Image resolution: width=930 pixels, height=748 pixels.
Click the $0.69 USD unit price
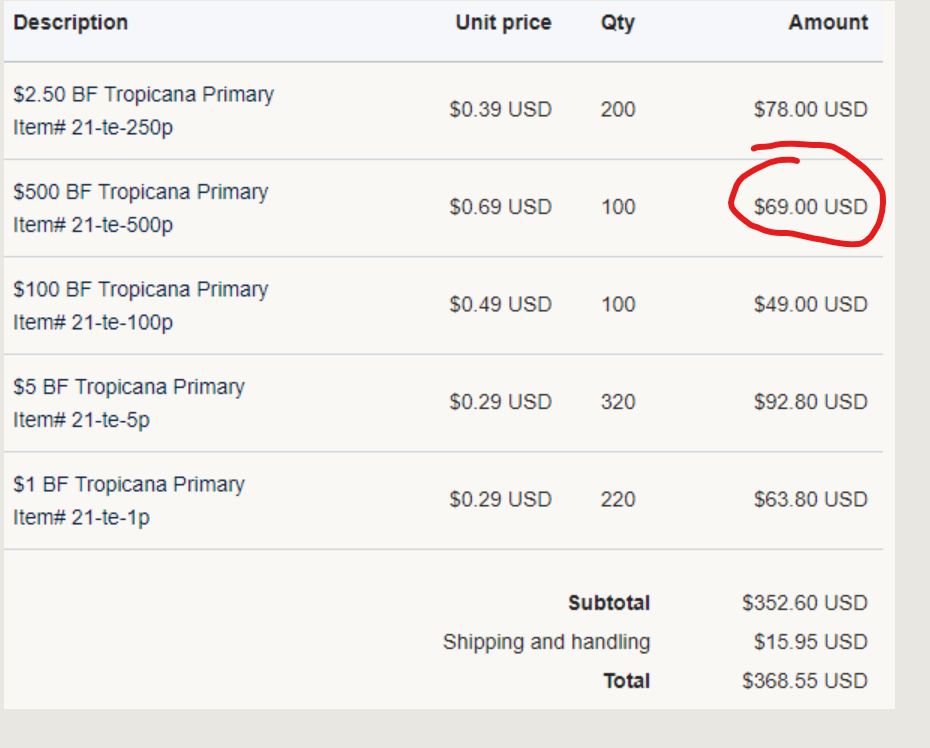[x=500, y=207]
